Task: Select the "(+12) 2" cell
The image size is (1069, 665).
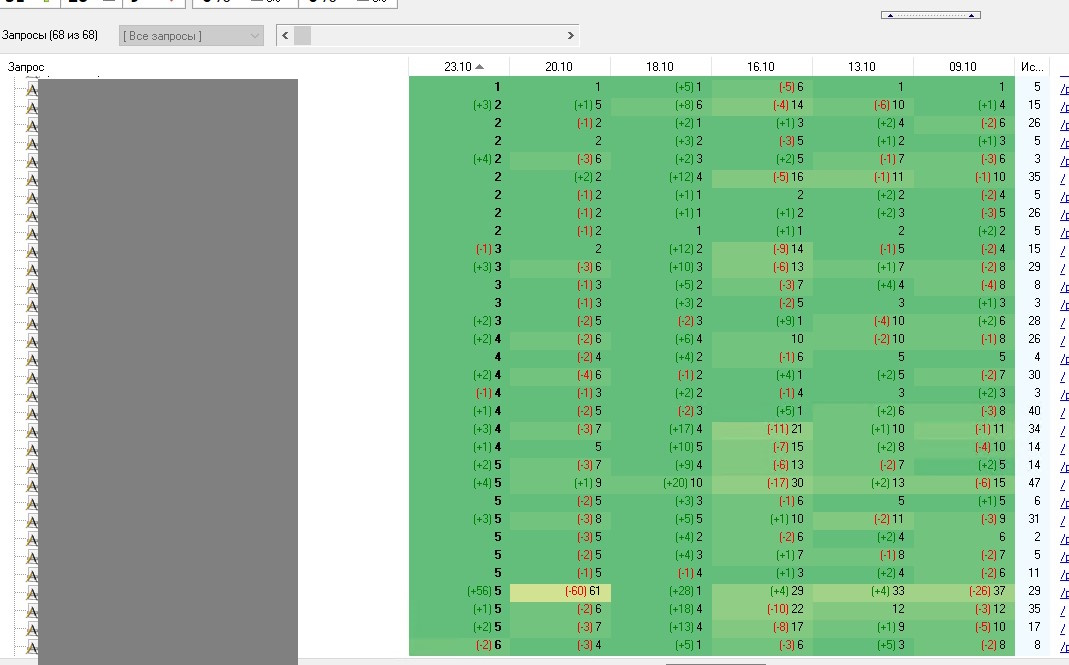Action: tap(661, 249)
